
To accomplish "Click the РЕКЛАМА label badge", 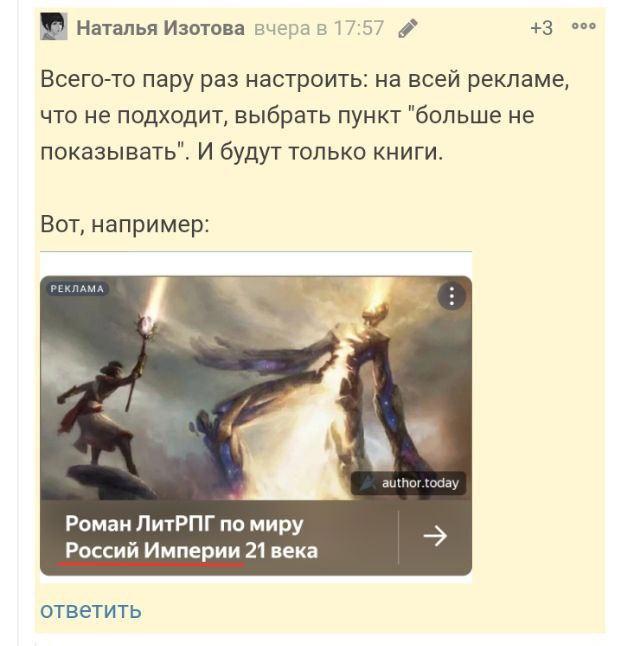I will pyautogui.click(x=77, y=289).
